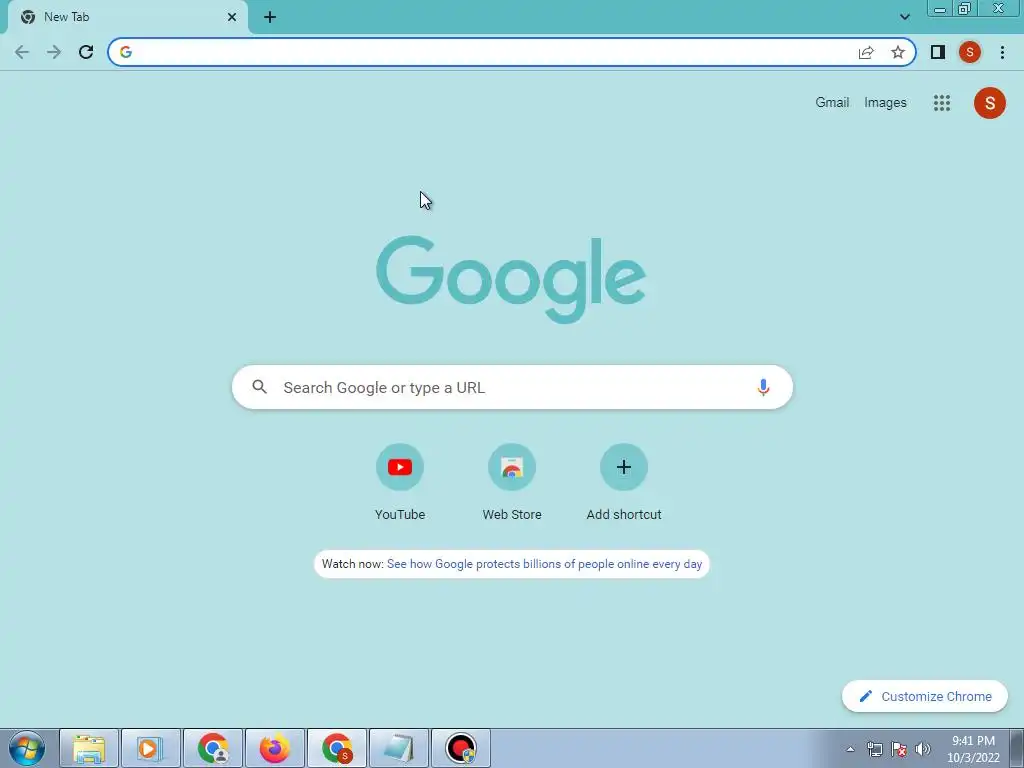1024x768 pixels.
Task: Open the volume speaker tray icon
Action: click(923, 749)
